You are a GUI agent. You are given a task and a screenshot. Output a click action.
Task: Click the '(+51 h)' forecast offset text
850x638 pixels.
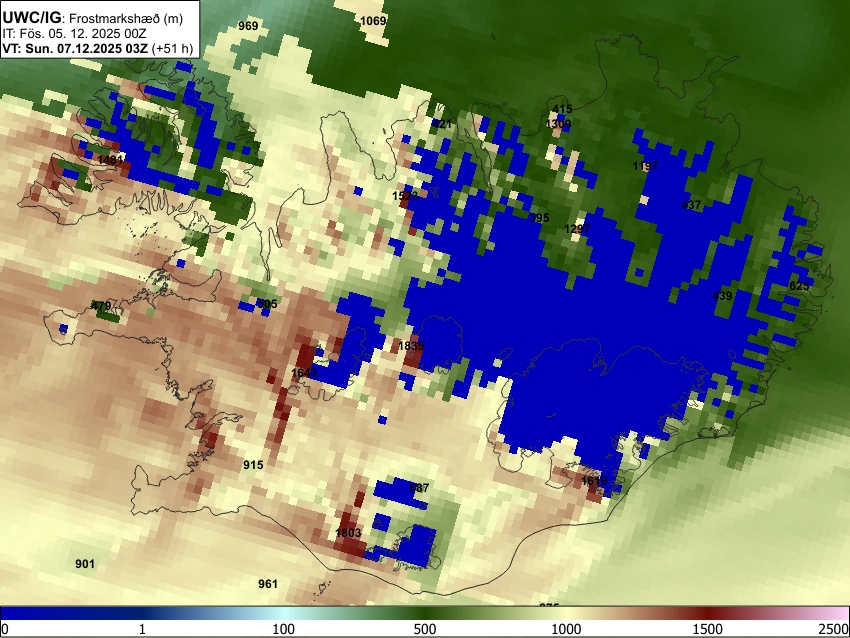pyautogui.click(x=172, y=48)
